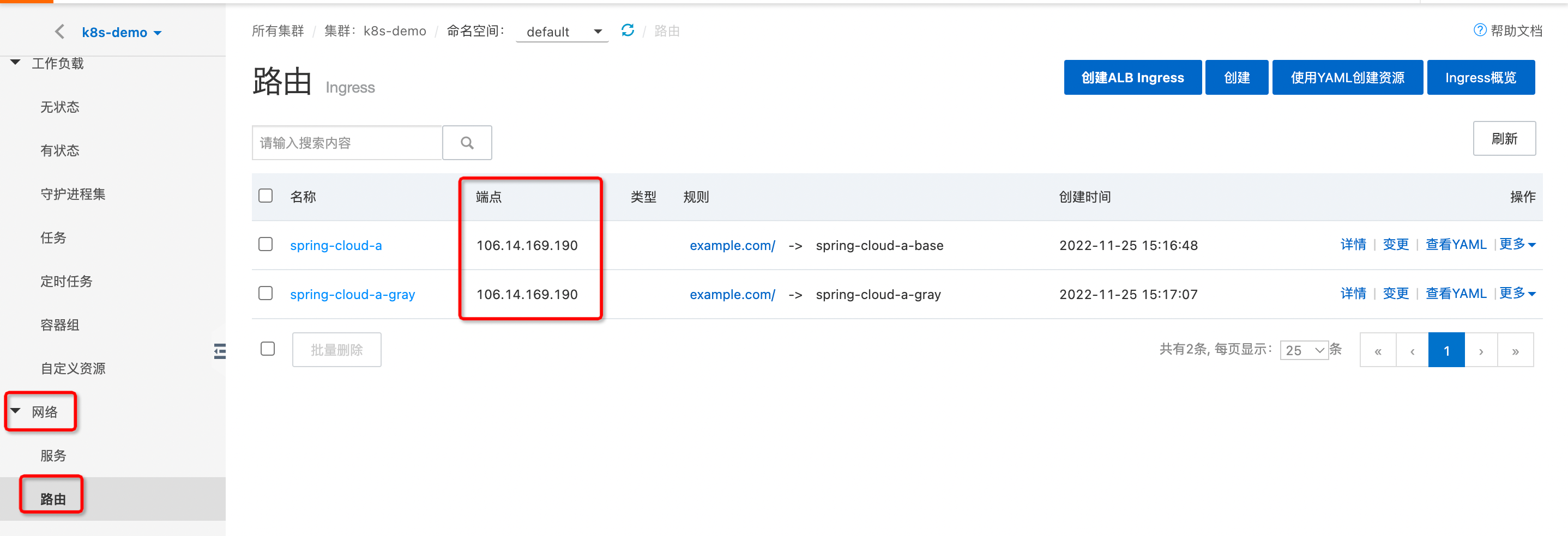
Task: Click the Ingress概览 button
Action: (1481, 77)
